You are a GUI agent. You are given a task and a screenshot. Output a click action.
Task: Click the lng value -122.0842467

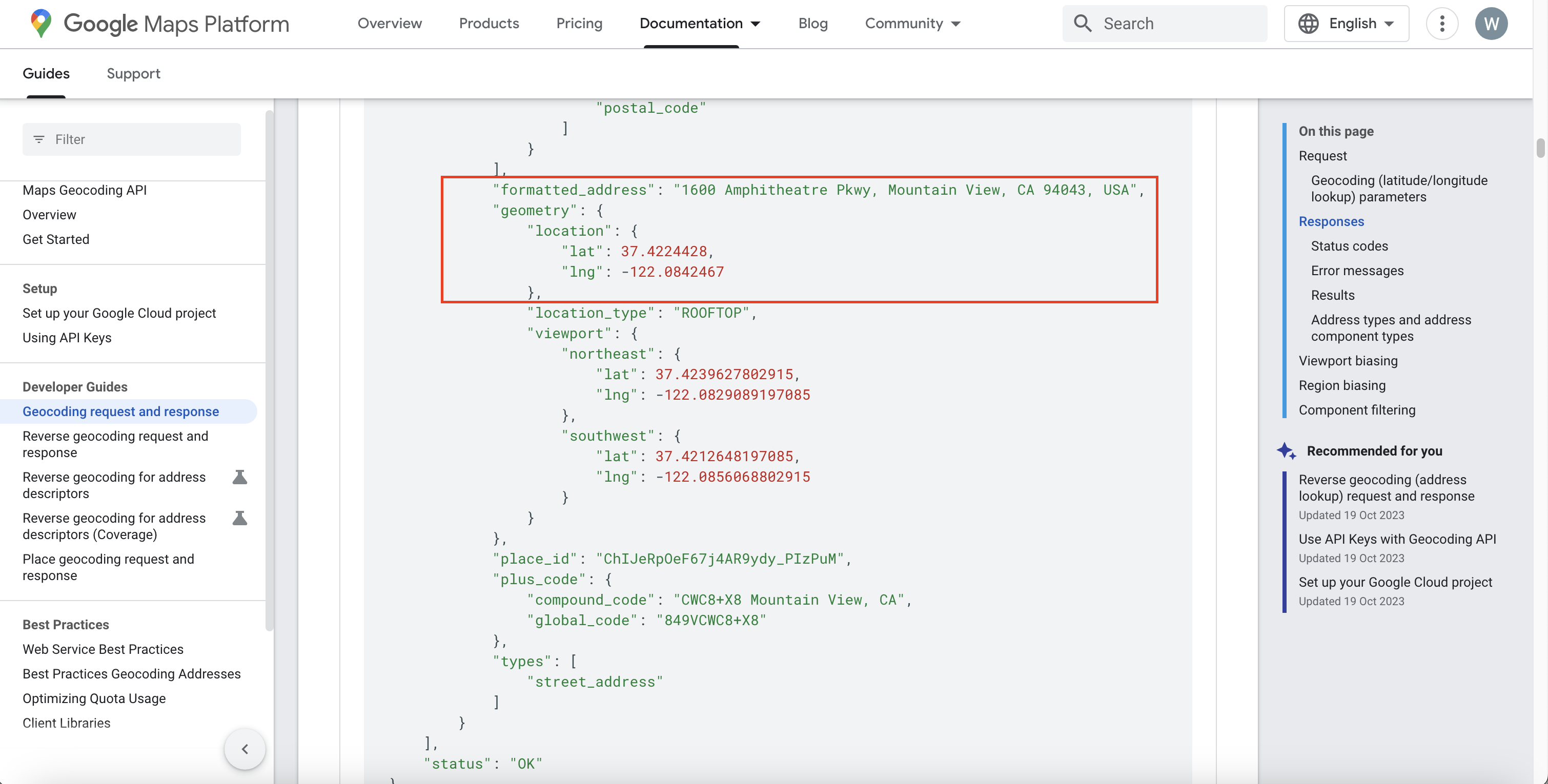(673, 272)
